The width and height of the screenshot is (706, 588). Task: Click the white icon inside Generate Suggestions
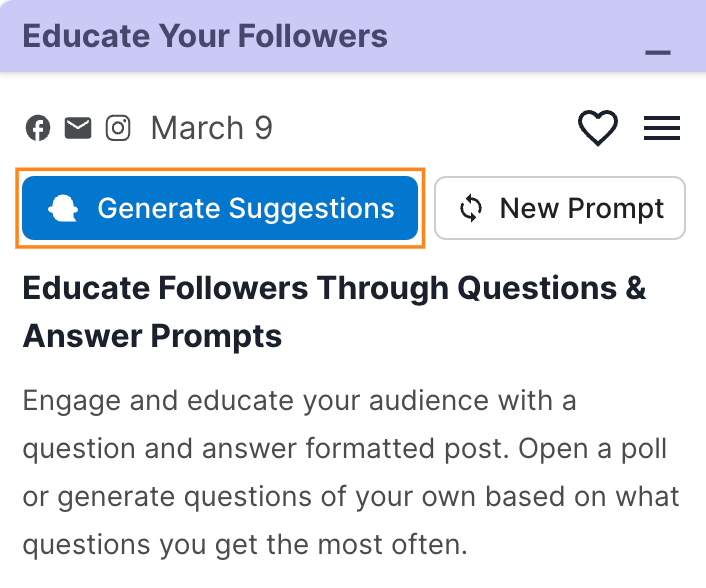point(64,208)
